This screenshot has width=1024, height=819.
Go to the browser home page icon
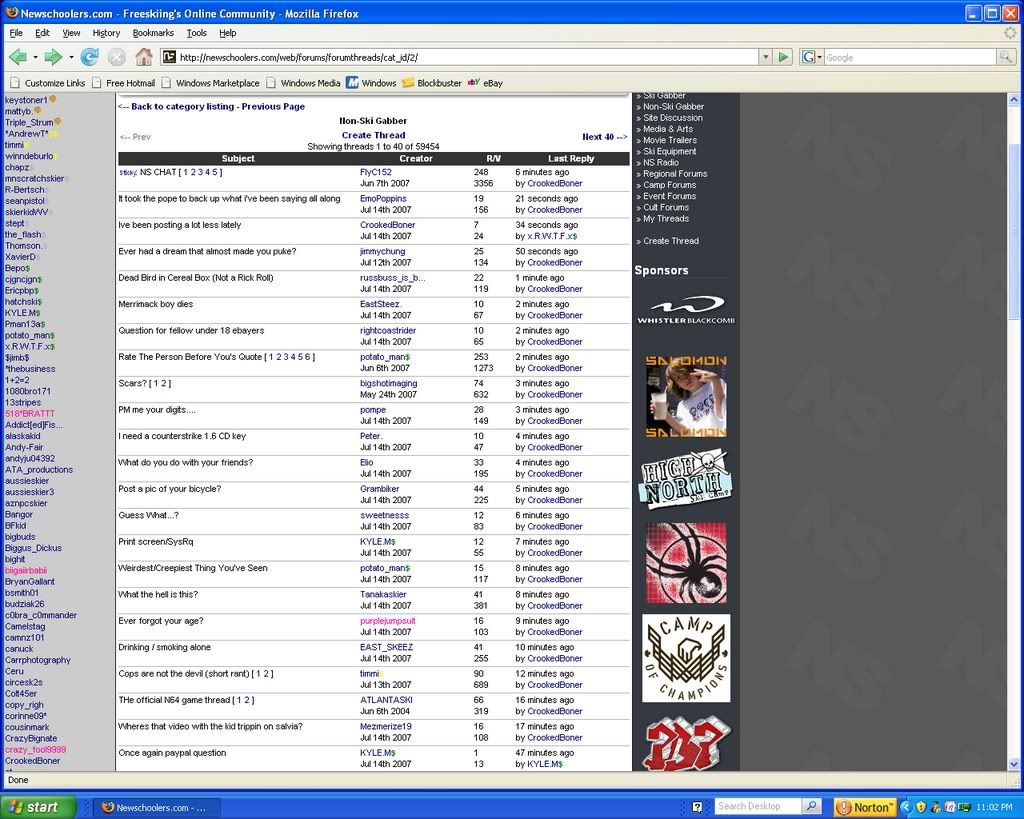[x=144, y=57]
